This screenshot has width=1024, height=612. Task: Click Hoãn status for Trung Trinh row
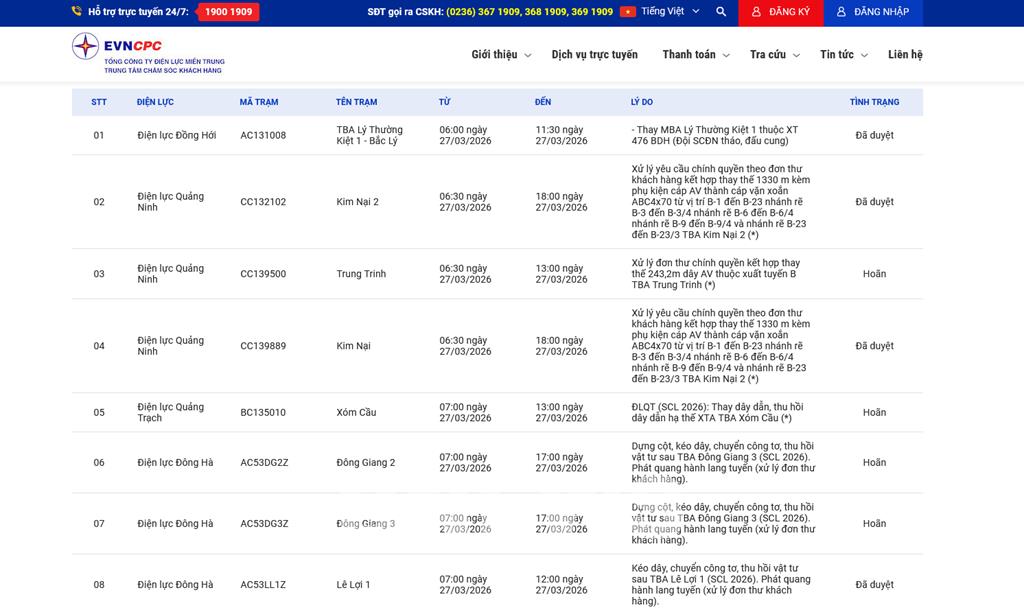coord(874,274)
